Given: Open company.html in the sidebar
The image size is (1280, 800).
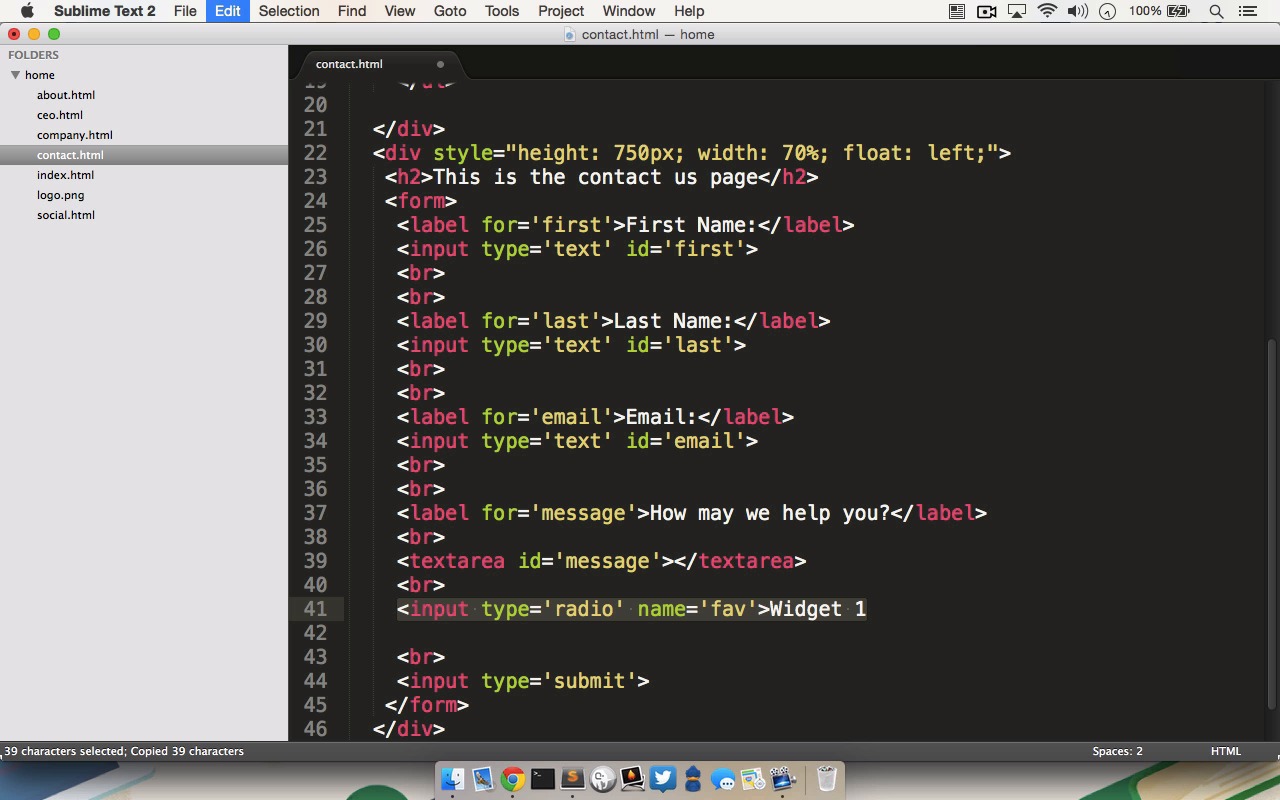Looking at the screenshot, I should [x=75, y=135].
